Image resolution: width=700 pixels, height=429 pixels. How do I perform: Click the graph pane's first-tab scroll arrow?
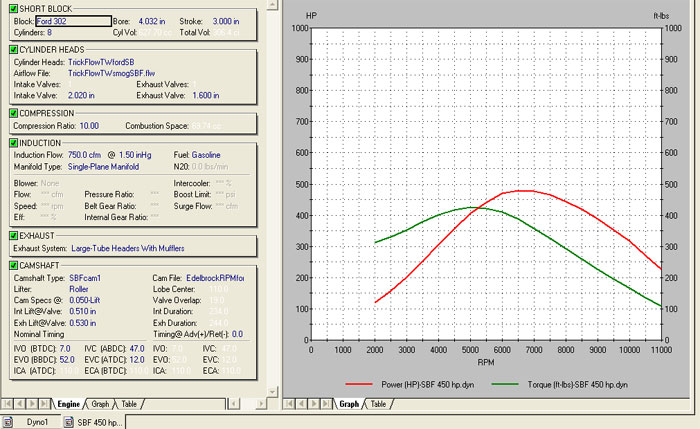point(287,404)
